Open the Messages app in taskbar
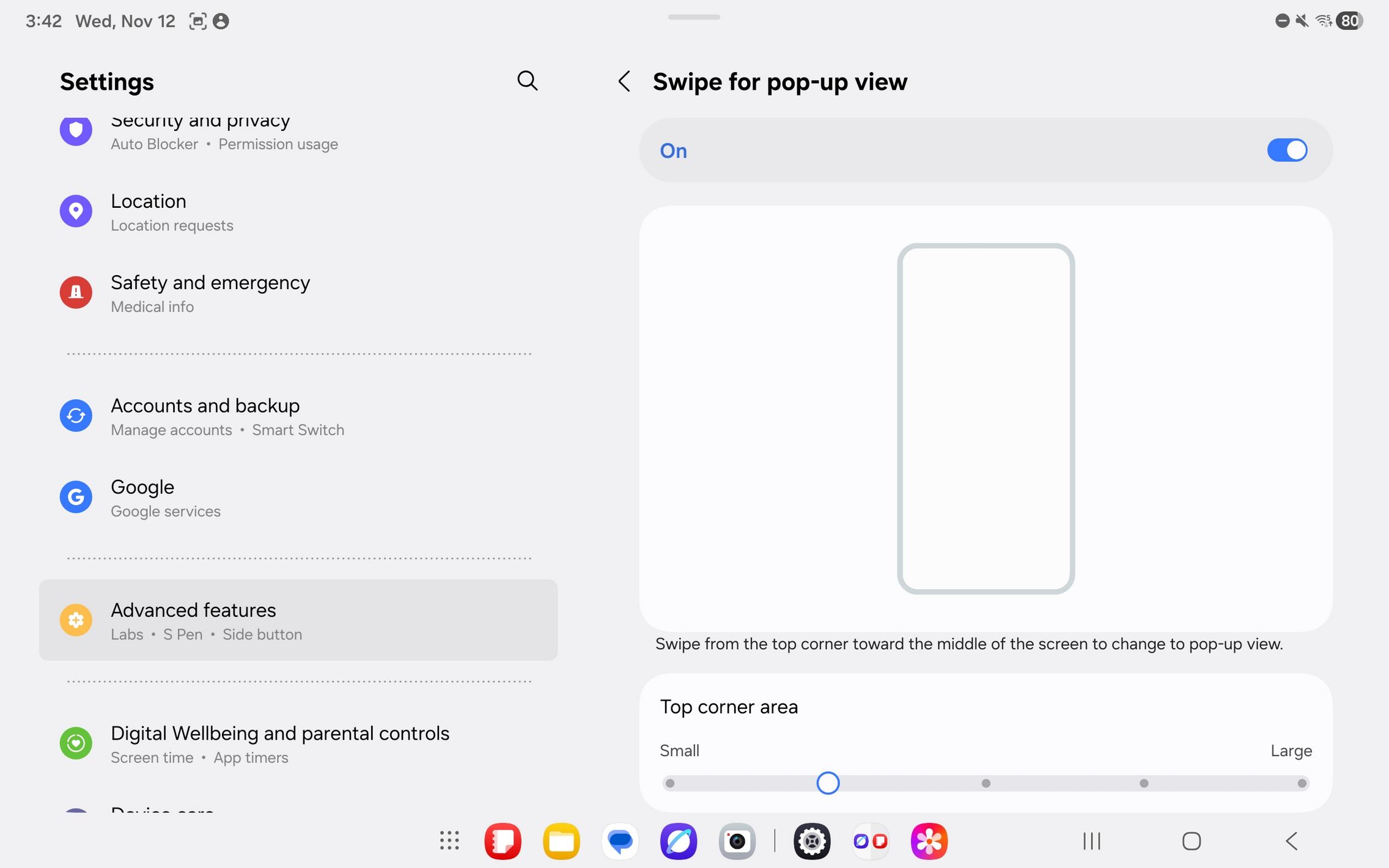The image size is (1389, 868). tap(620, 841)
